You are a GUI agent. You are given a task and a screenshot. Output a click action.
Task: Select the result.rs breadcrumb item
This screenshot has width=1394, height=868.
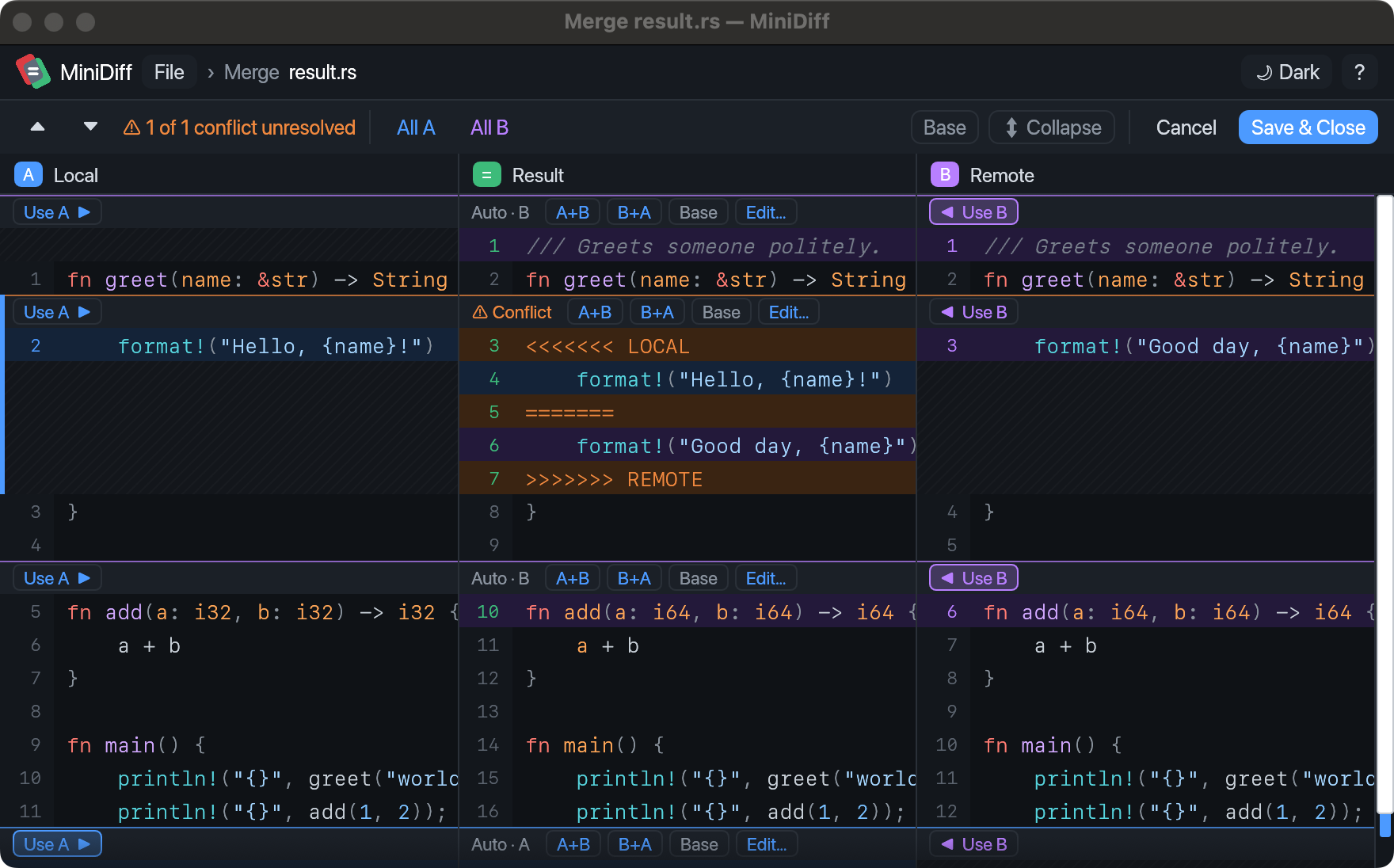tap(322, 72)
